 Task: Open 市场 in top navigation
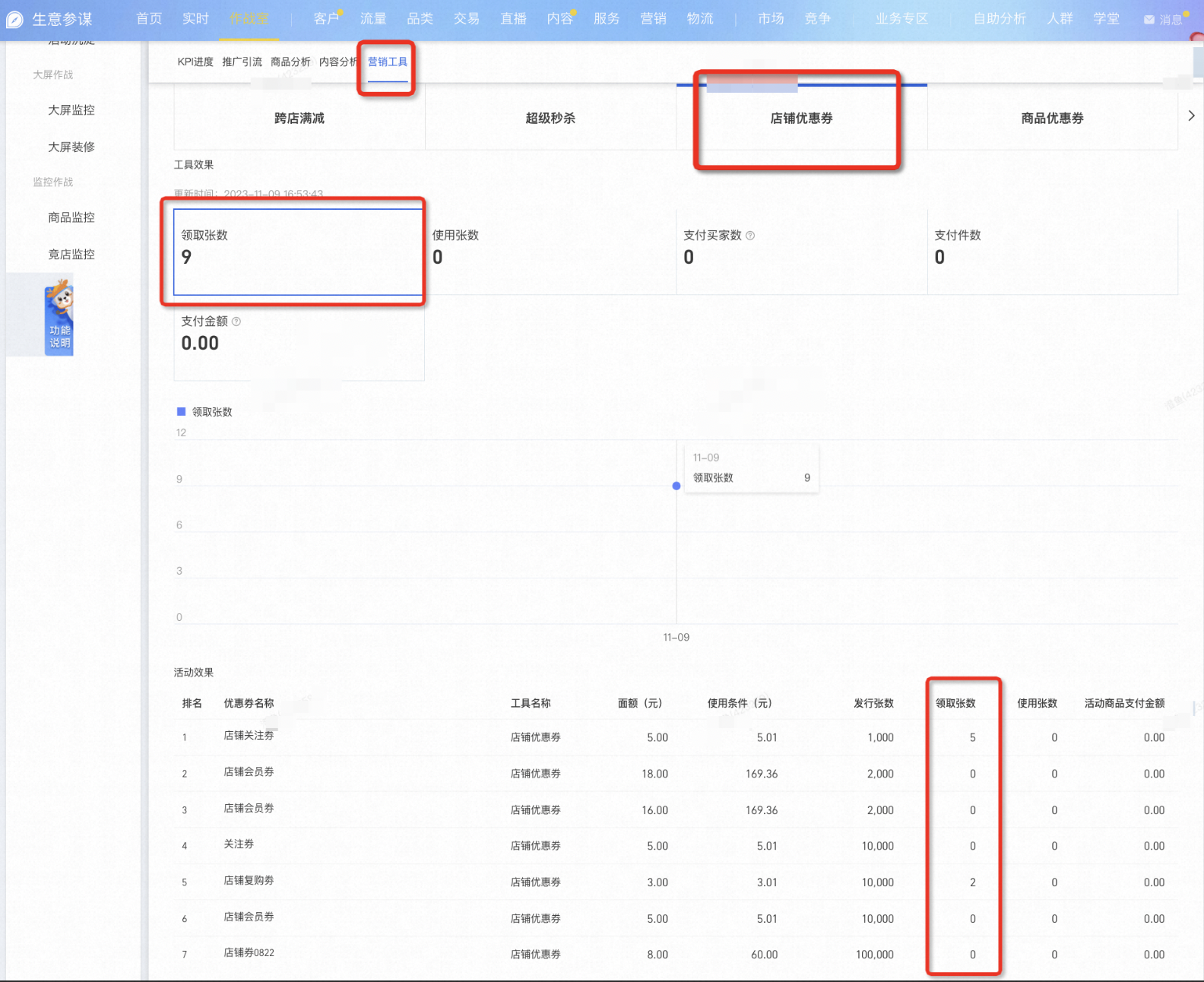pyautogui.click(x=771, y=18)
